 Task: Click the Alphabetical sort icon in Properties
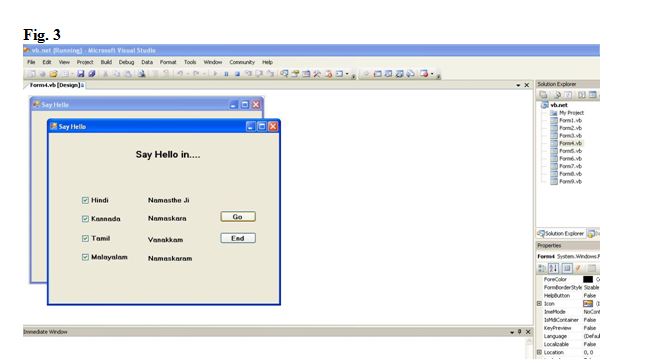tap(553, 268)
